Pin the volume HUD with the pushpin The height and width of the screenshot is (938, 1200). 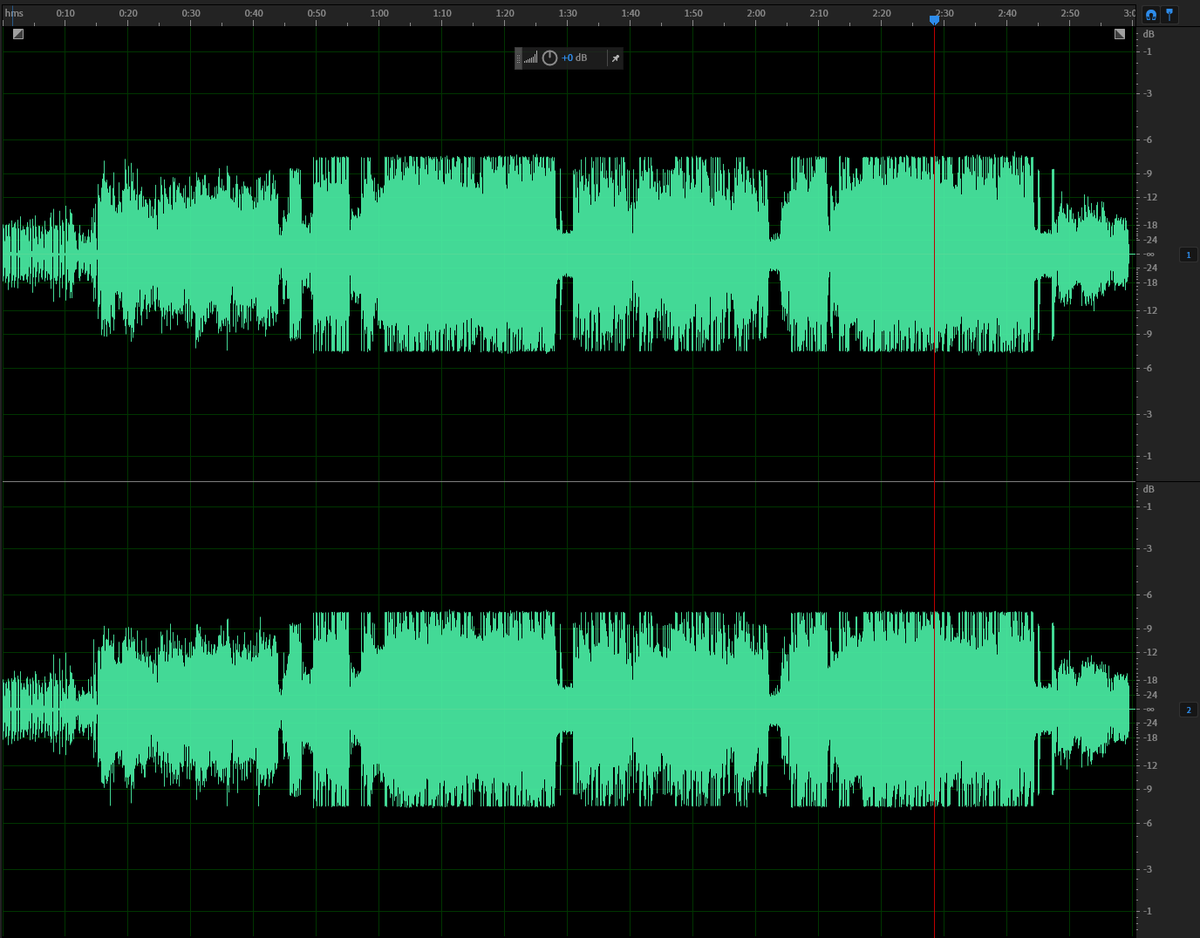click(x=616, y=58)
